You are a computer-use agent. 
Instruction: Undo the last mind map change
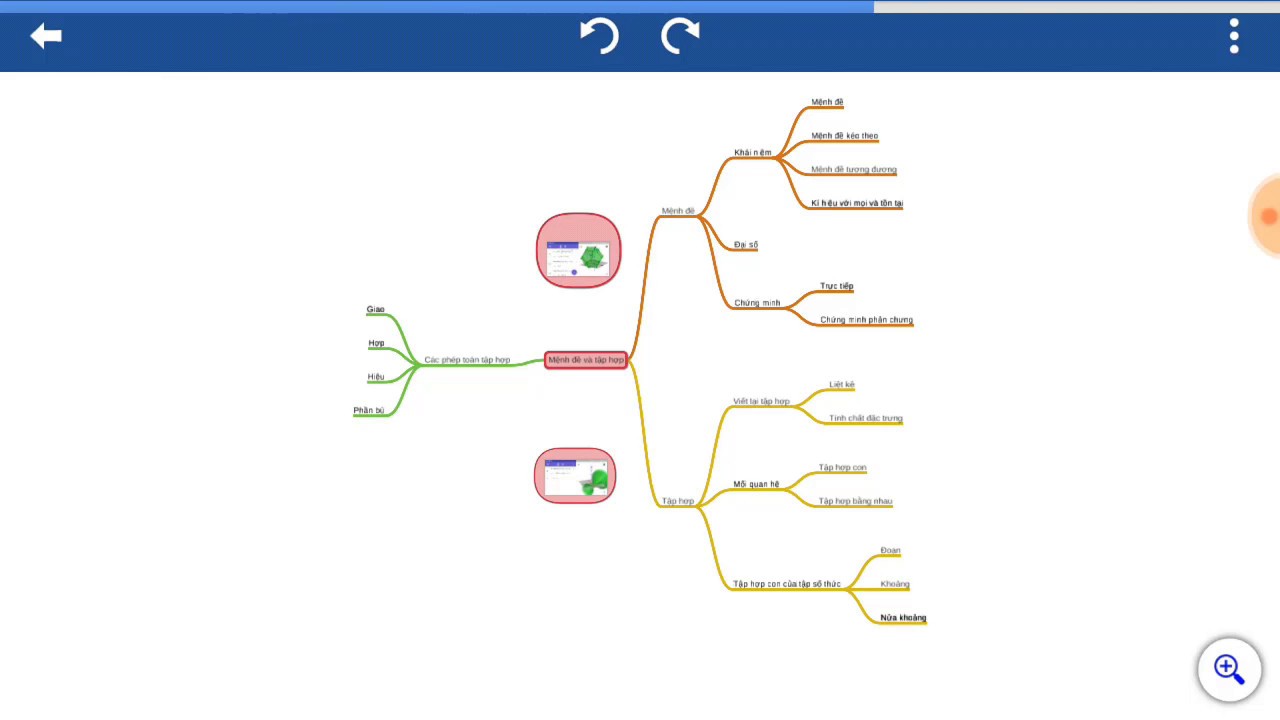click(600, 36)
